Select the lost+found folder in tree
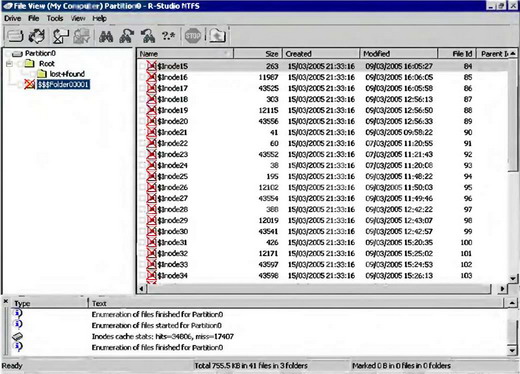This screenshot has width=520, height=374. [67, 74]
